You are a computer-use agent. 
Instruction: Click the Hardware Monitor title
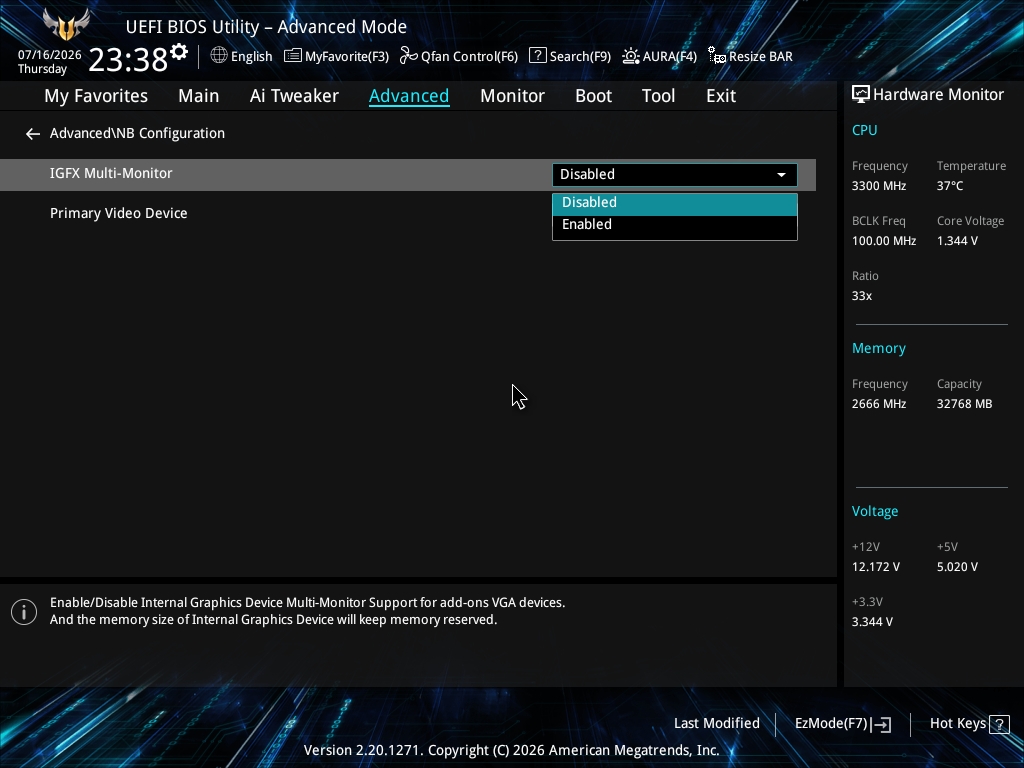(938, 95)
